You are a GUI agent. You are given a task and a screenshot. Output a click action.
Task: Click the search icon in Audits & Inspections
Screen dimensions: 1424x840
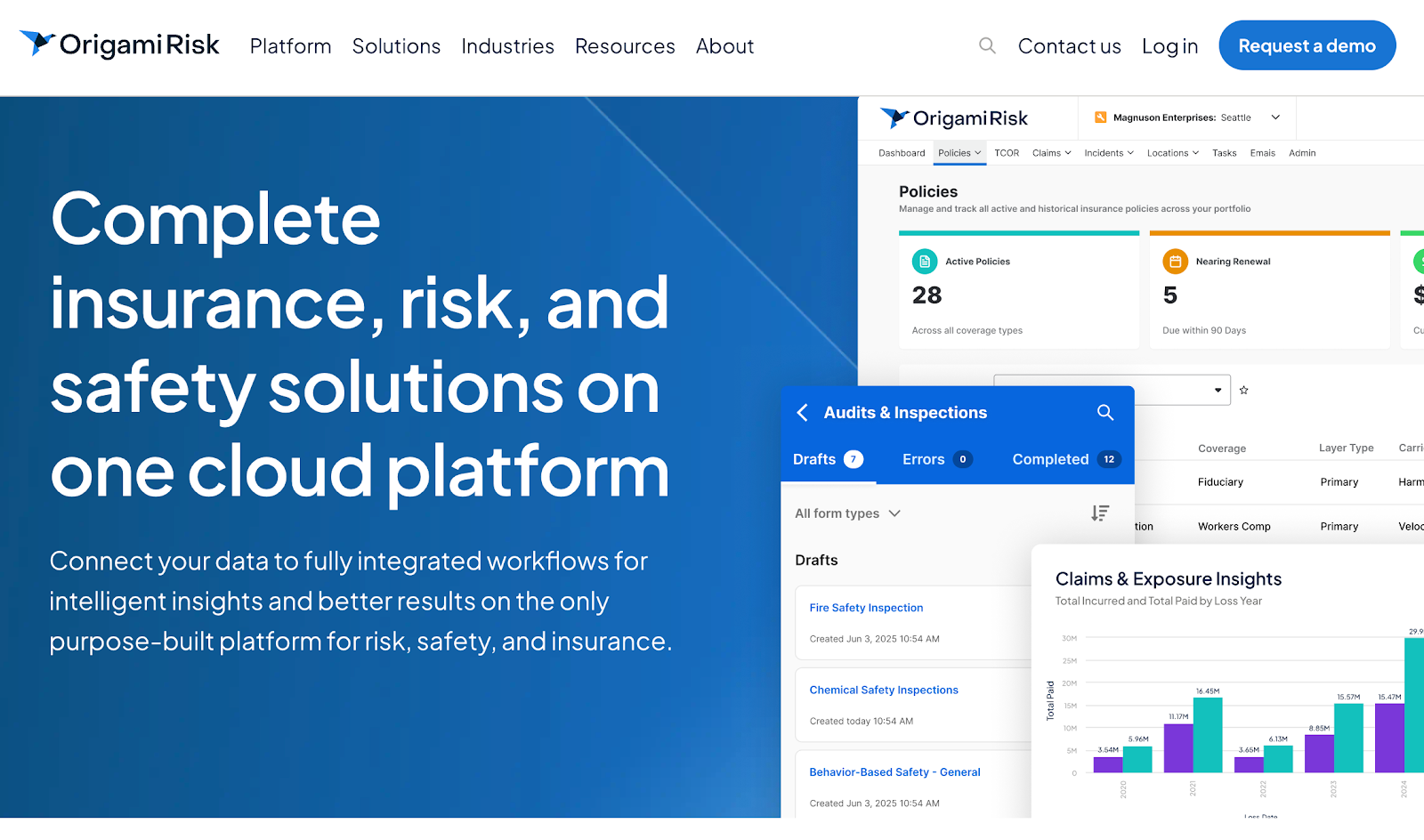pos(1104,412)
